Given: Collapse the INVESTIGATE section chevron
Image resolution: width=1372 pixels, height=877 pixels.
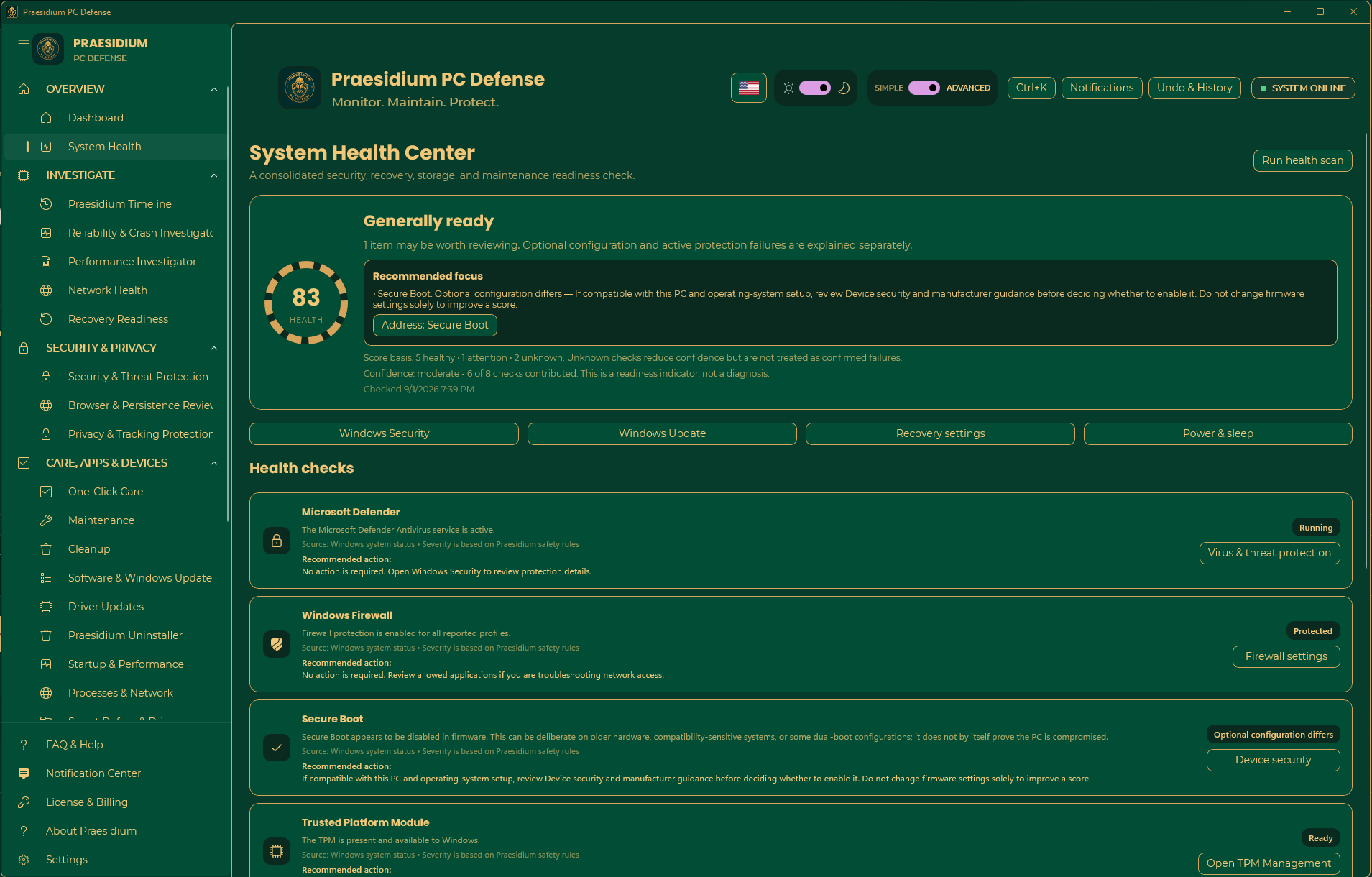Looking at the screenshot, I should pyautogui.click(x=214, y=175).
